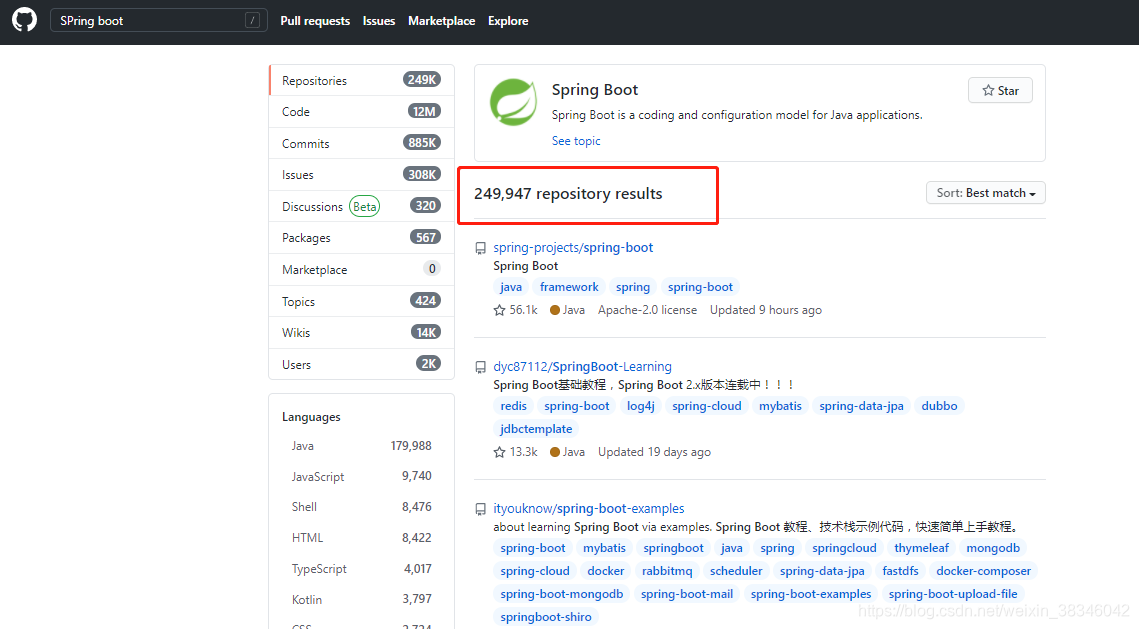Click the '249,947 repository results' heading
This screenshot has width=1139, height=629.
pos(568,194)
